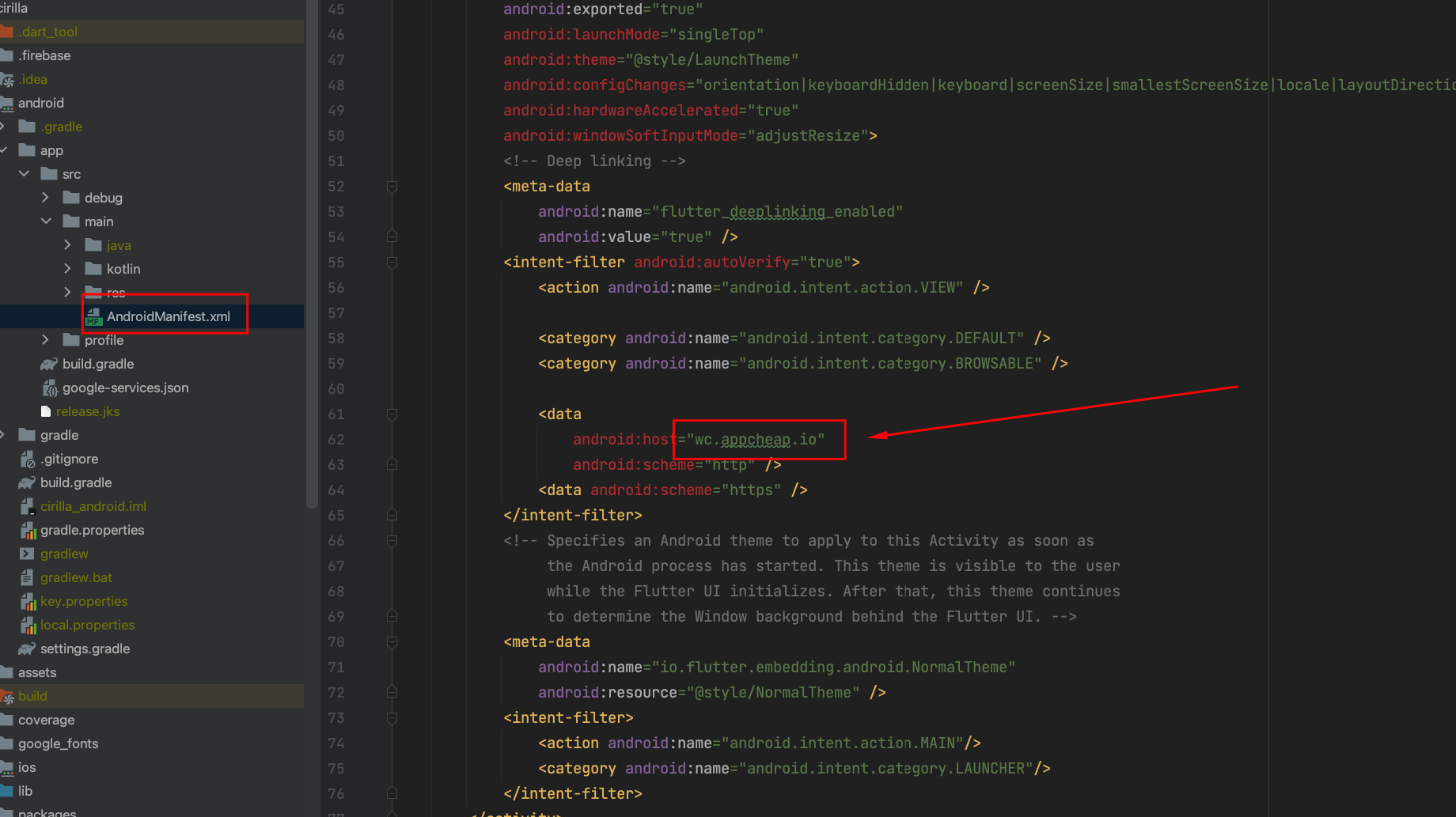This screenshot has width=1456, height=817.
Task: Click the .gitignore file icon
Action: (x=28, y=459)
